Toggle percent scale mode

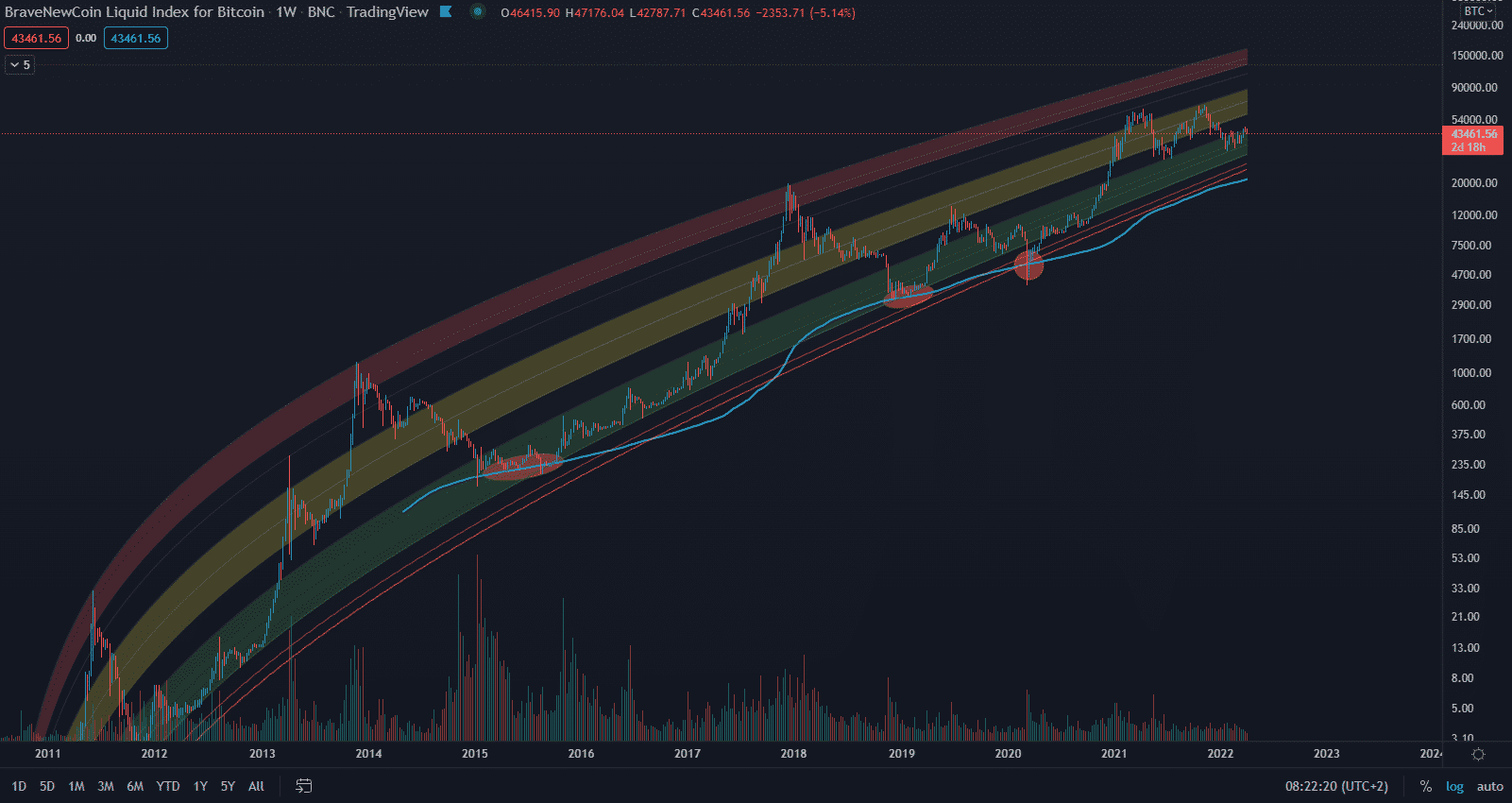pyautogui.click(x=1425, y=786)
